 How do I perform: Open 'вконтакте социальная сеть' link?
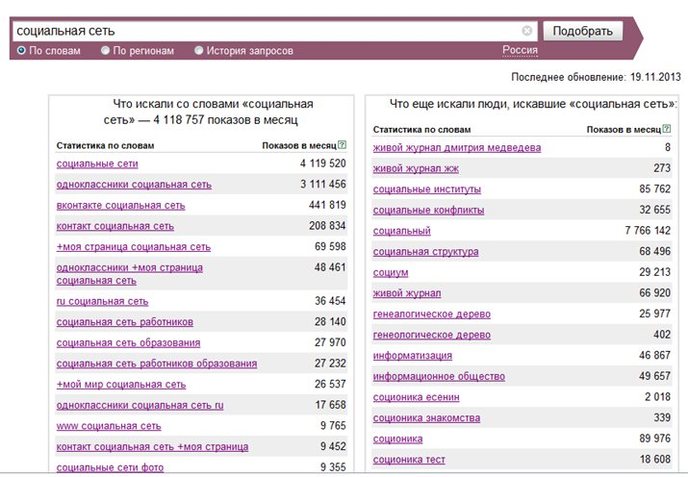coord(121,205)
